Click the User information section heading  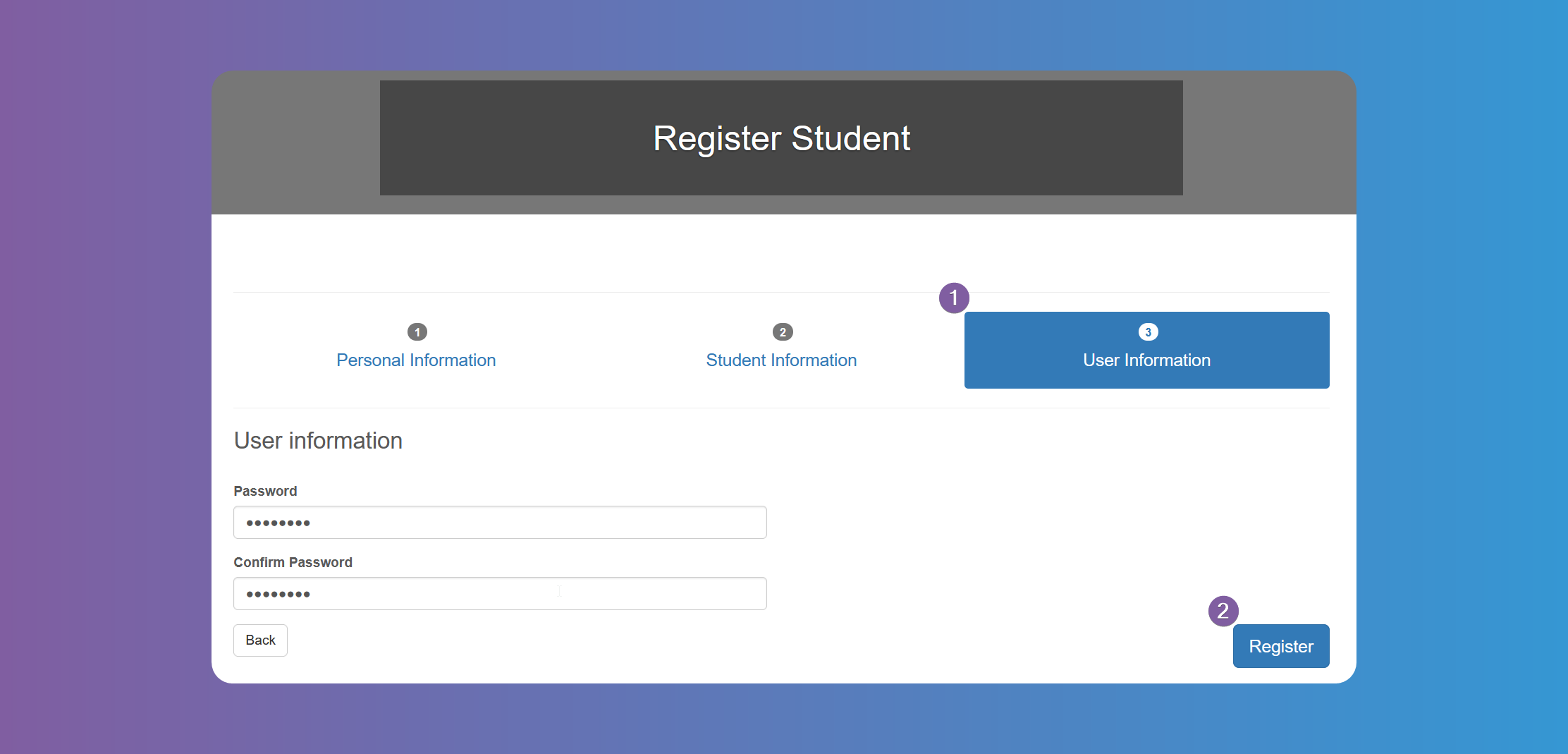[318, 440]
